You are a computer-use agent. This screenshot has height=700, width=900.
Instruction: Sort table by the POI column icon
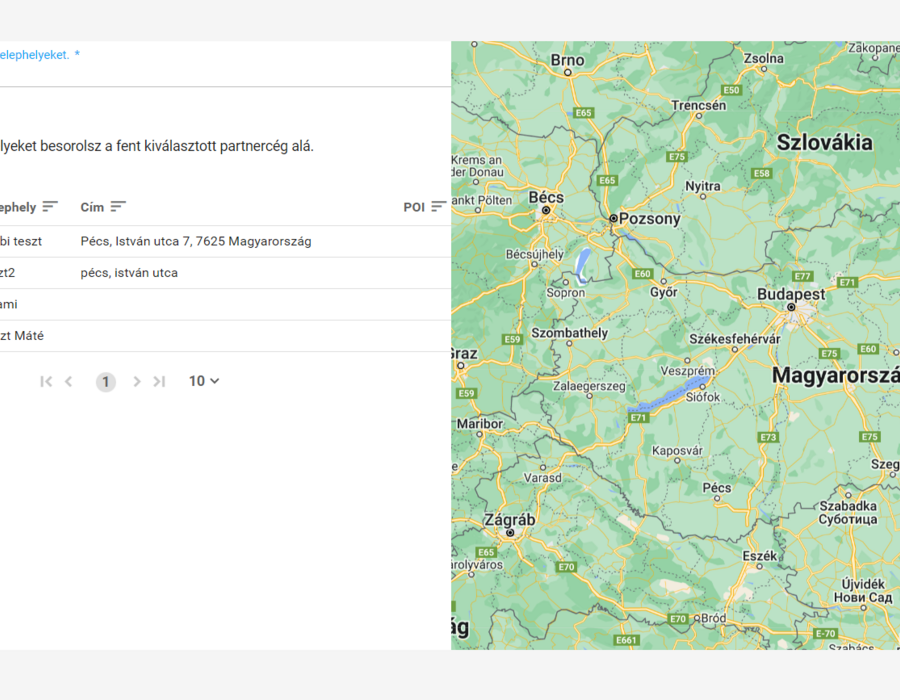tap(439, 207)
